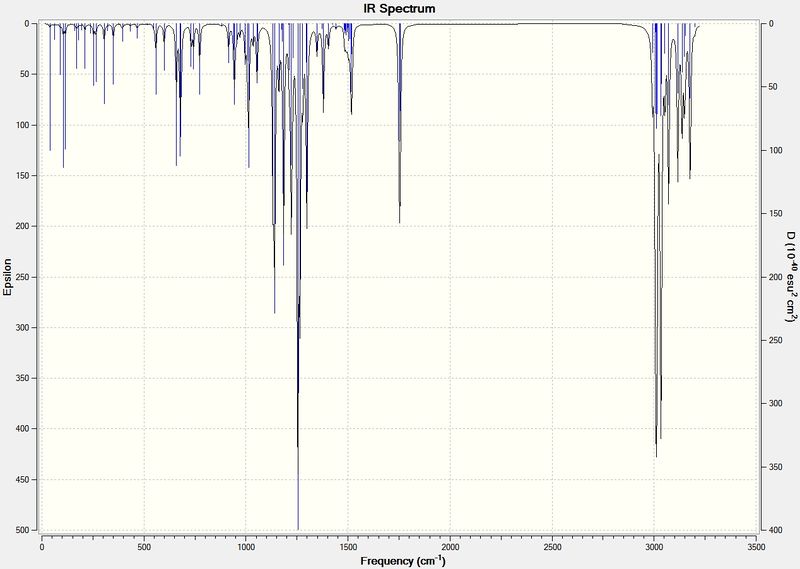Image resolution: width=800 pixels, height=569 pixels.
Task: Click the 3500 tick label on frequency axis
Action: tap(756, 547)
